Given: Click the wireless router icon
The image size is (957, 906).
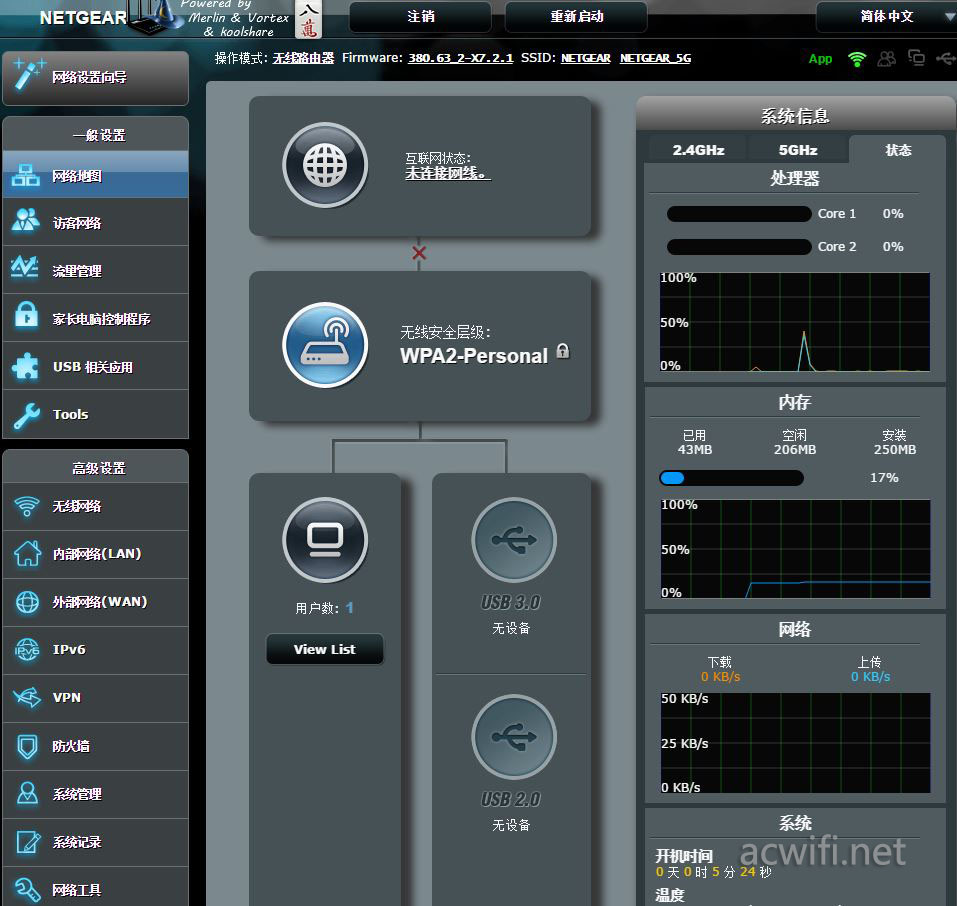Looking at the screenshot, I should pyautogui.click(x=325, y=345).
